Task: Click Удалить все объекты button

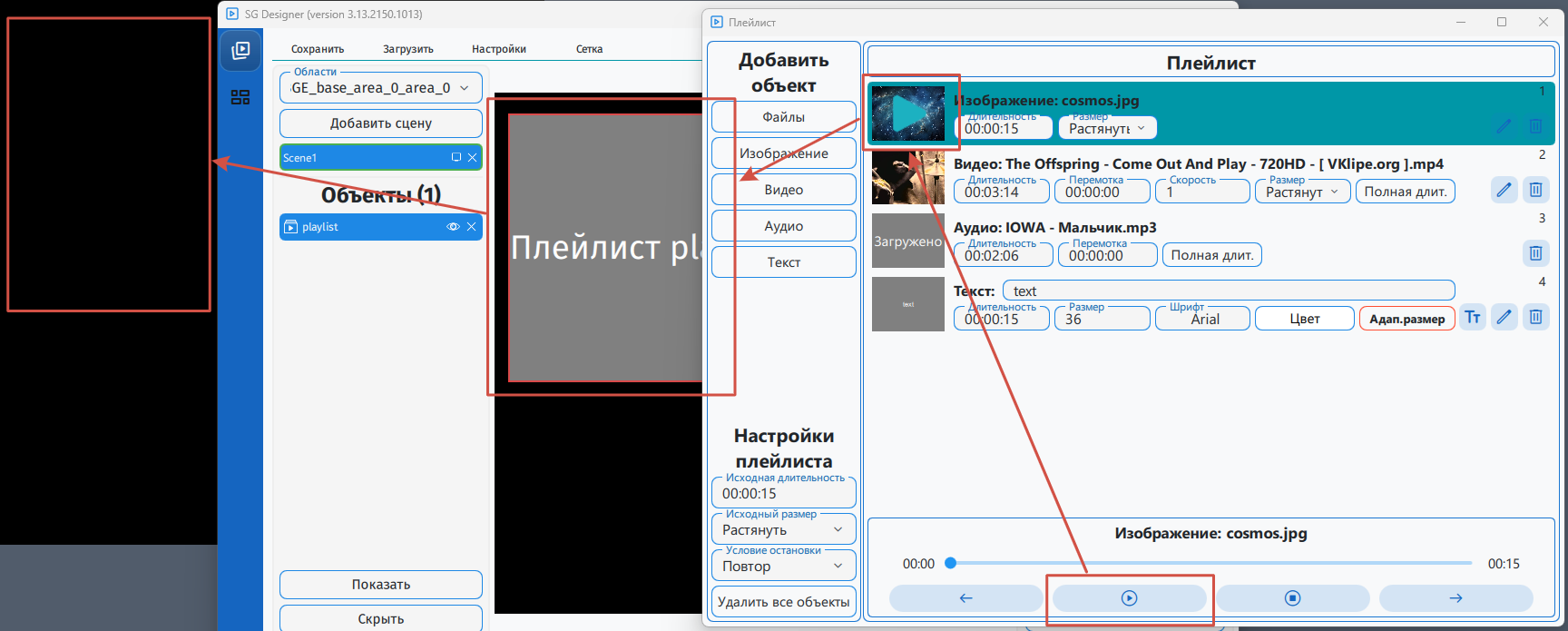Action: 783,602
